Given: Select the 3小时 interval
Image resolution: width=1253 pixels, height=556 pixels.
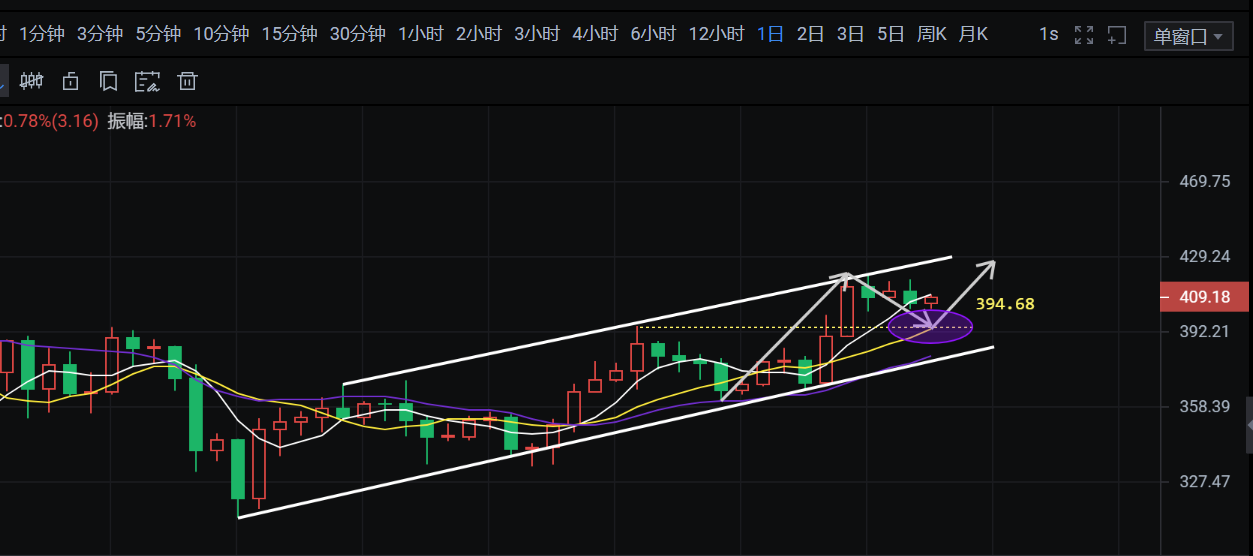Looking at the screenshot, I should pyautogui.click(x=537, y=34).
